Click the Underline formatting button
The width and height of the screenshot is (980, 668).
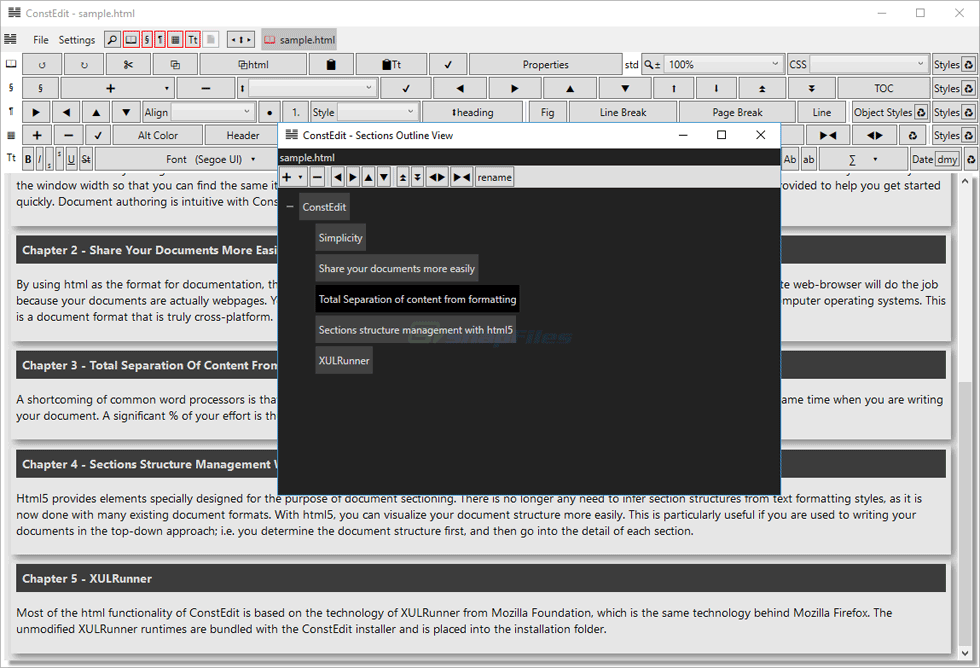pyautogui.click(x=72, y=159)
